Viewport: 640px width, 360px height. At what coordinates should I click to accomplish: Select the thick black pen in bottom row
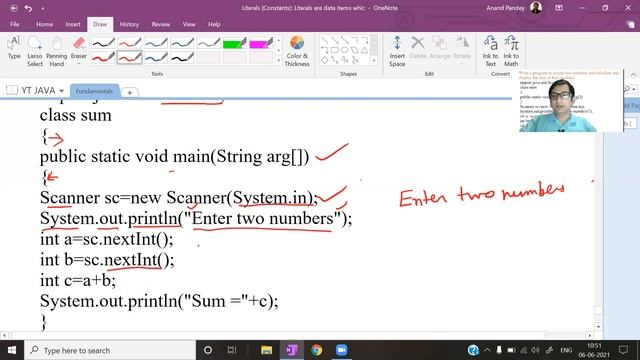[182, 58]
